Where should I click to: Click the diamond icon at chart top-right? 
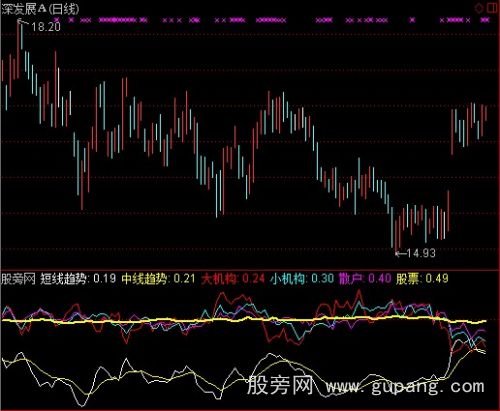tap(479, 8)
